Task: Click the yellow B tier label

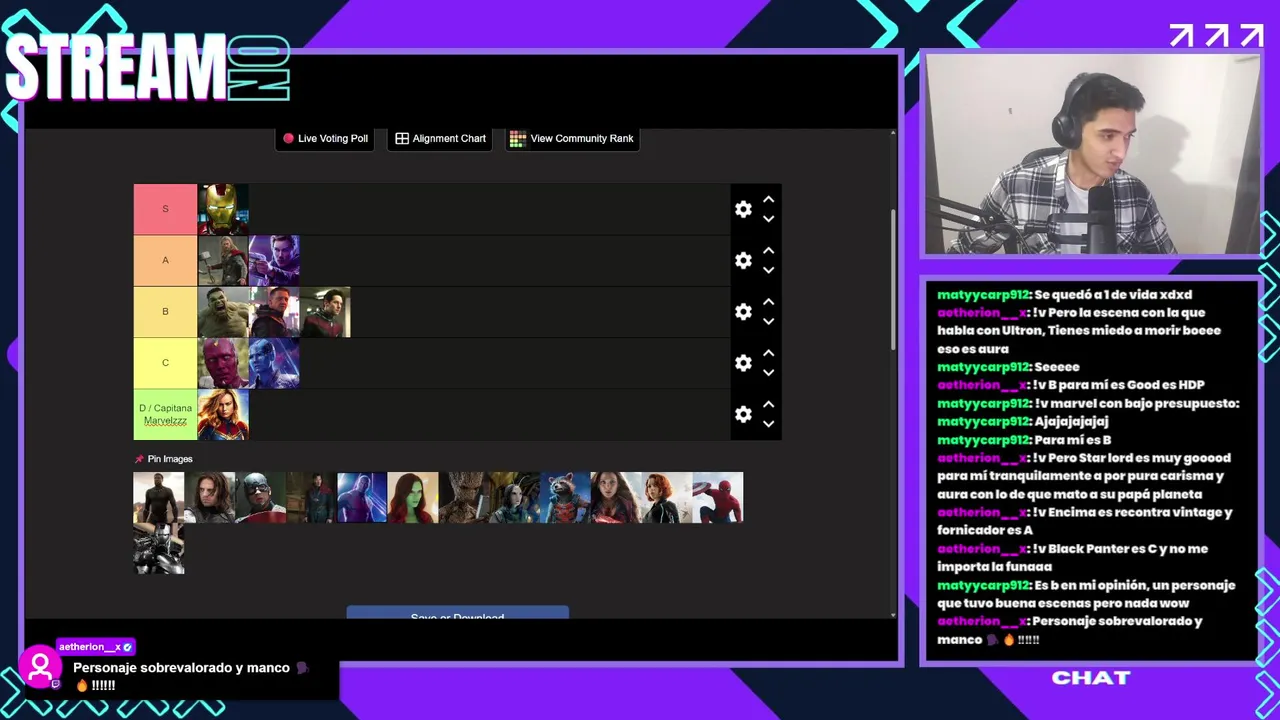Action: [165, 311]
